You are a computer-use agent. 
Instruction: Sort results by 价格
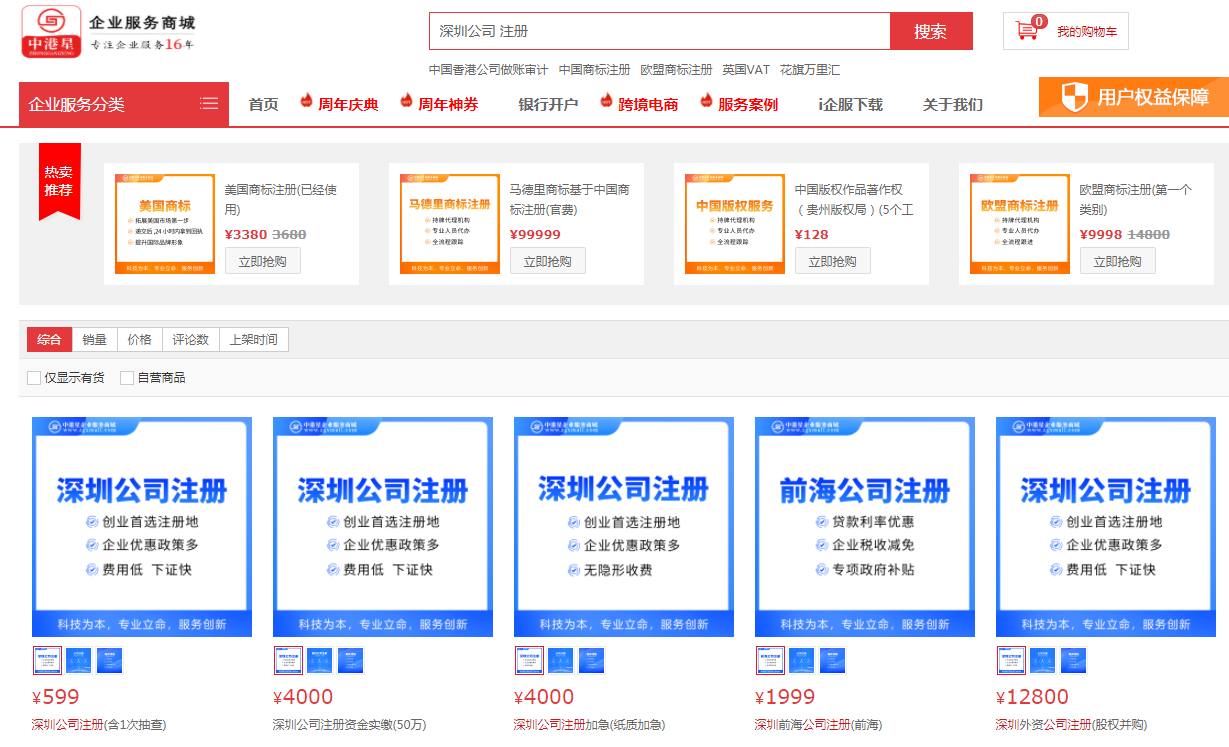click(140, 340)
